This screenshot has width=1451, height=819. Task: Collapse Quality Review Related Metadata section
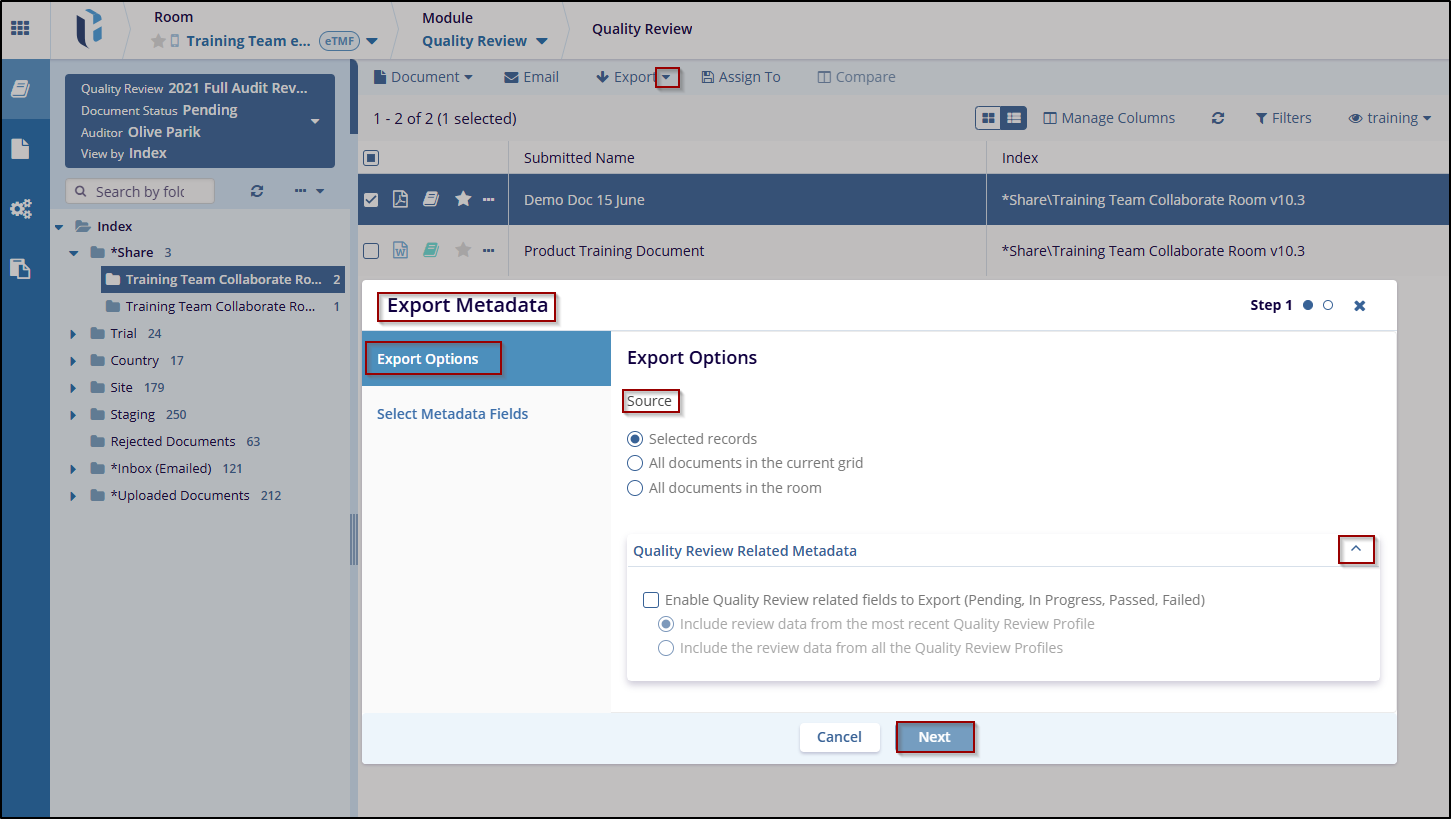1356,549
